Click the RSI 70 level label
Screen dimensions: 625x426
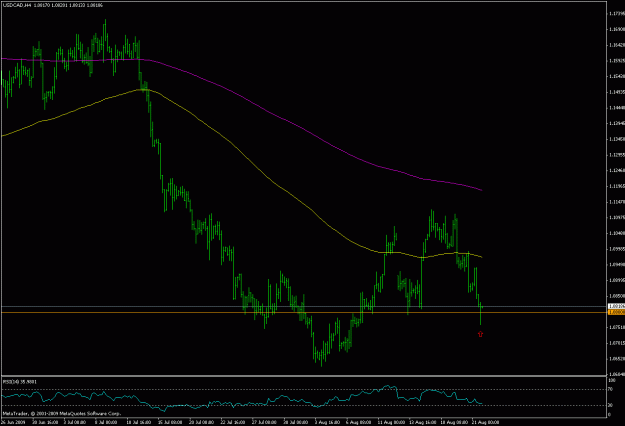click(610, 389)
